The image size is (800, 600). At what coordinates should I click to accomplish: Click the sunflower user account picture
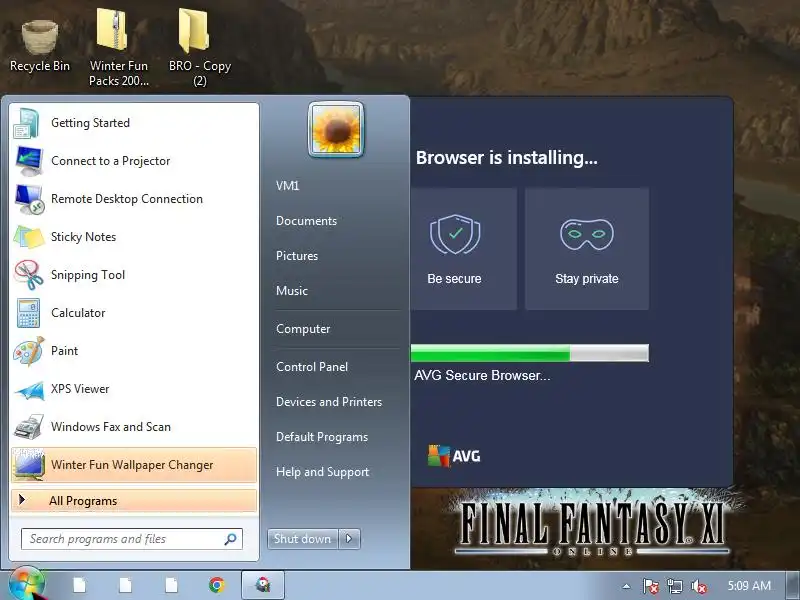tap(336, 129)
